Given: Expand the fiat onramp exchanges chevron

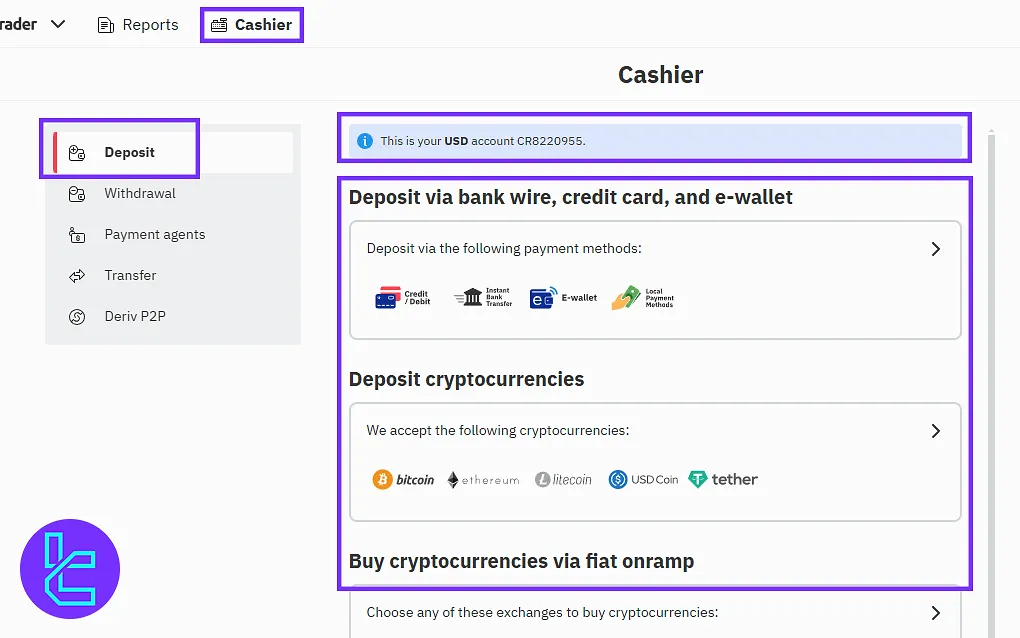Looking at the screenshot, I should click(935, 613).
